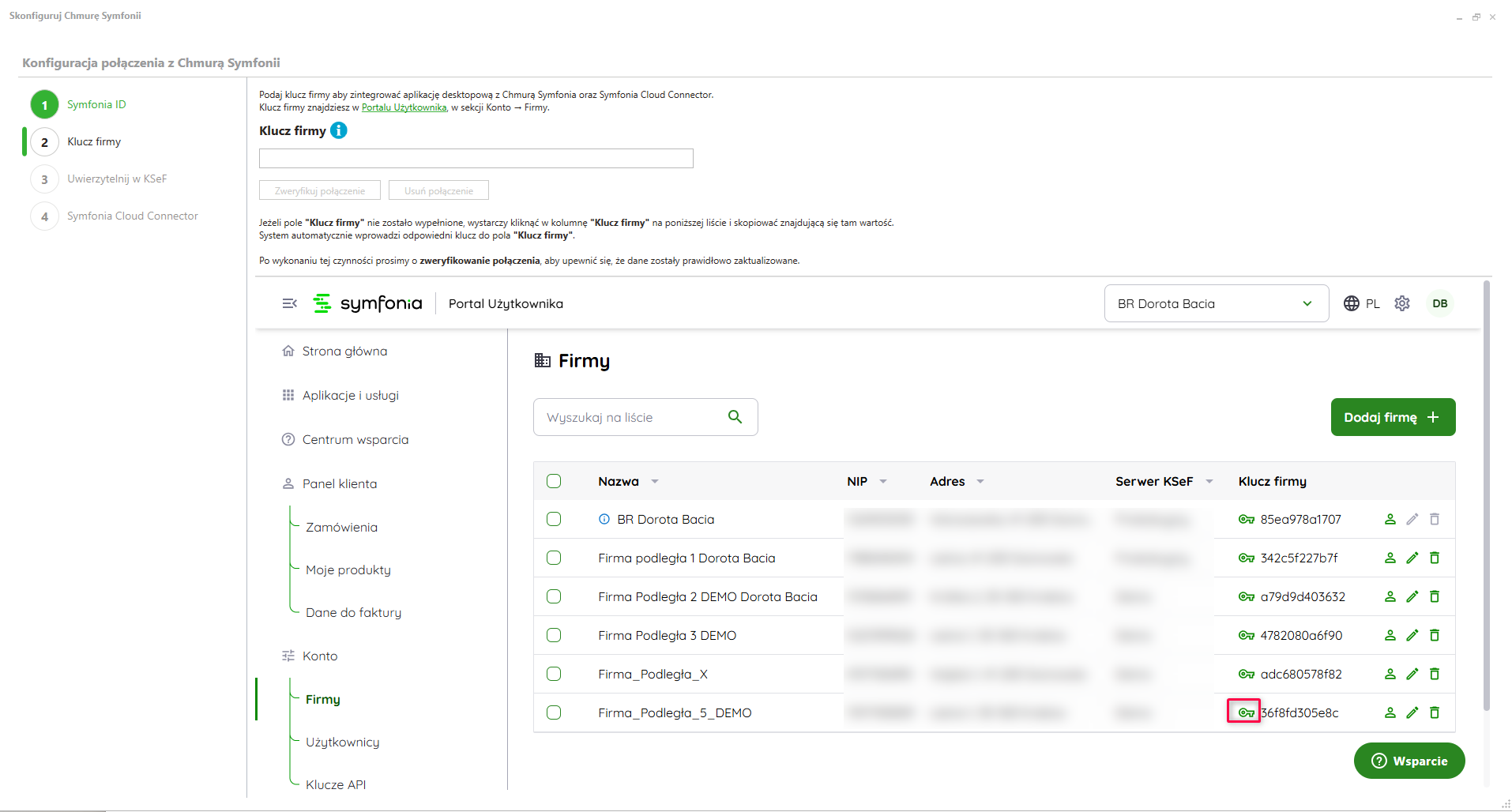Select all companies with header checkbox
Screen dimensions: 1512x812
pos(554,481)
